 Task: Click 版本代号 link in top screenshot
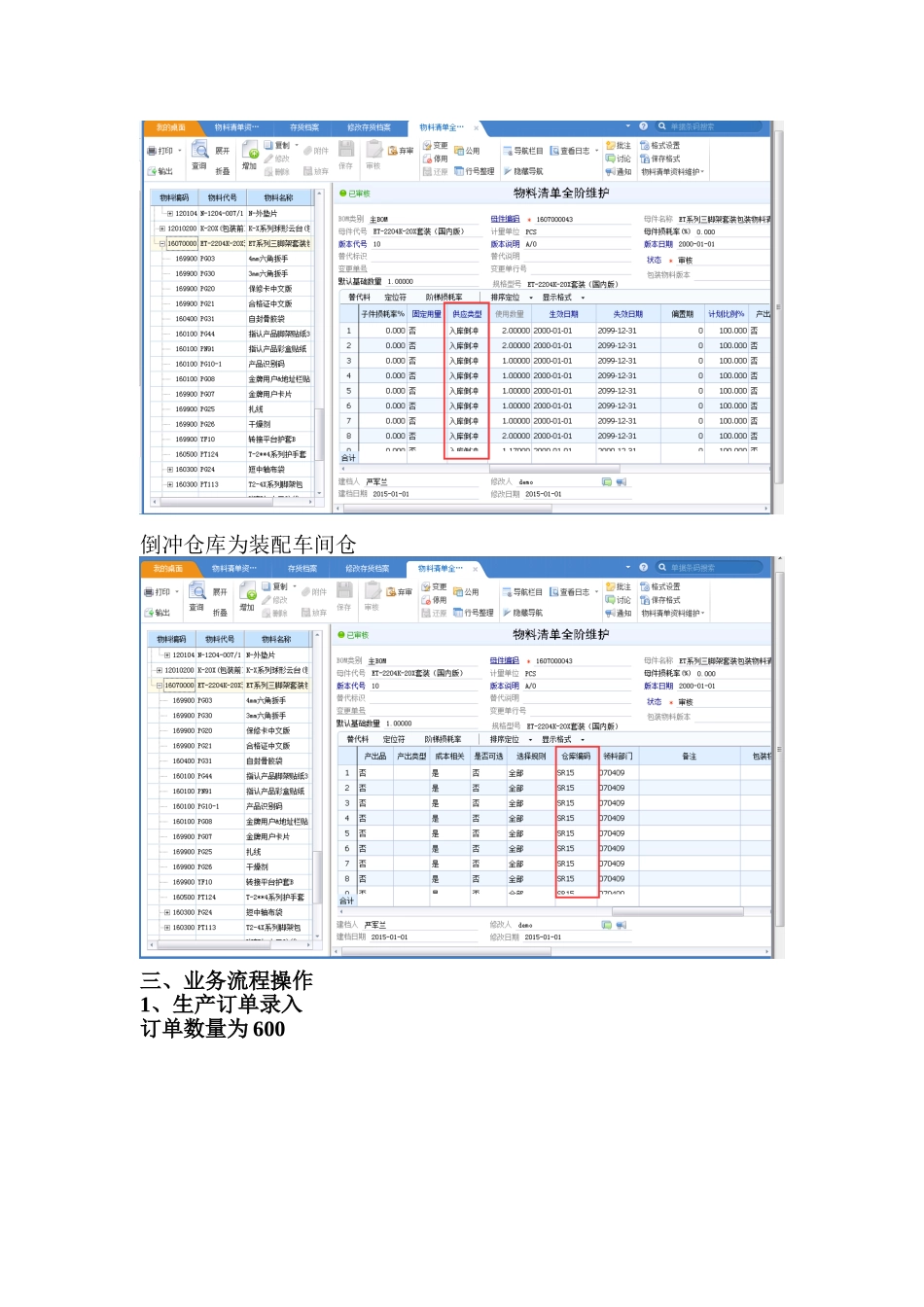pyautogui.click(x=352, y=245)
